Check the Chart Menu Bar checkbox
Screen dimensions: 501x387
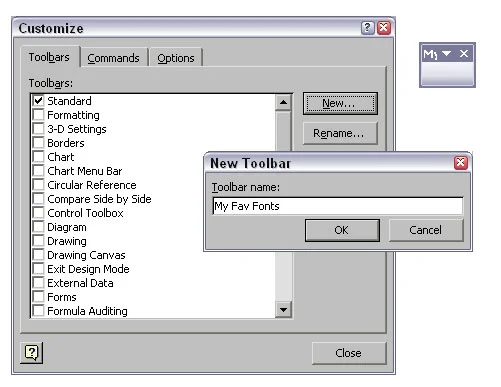click(39, 171)
